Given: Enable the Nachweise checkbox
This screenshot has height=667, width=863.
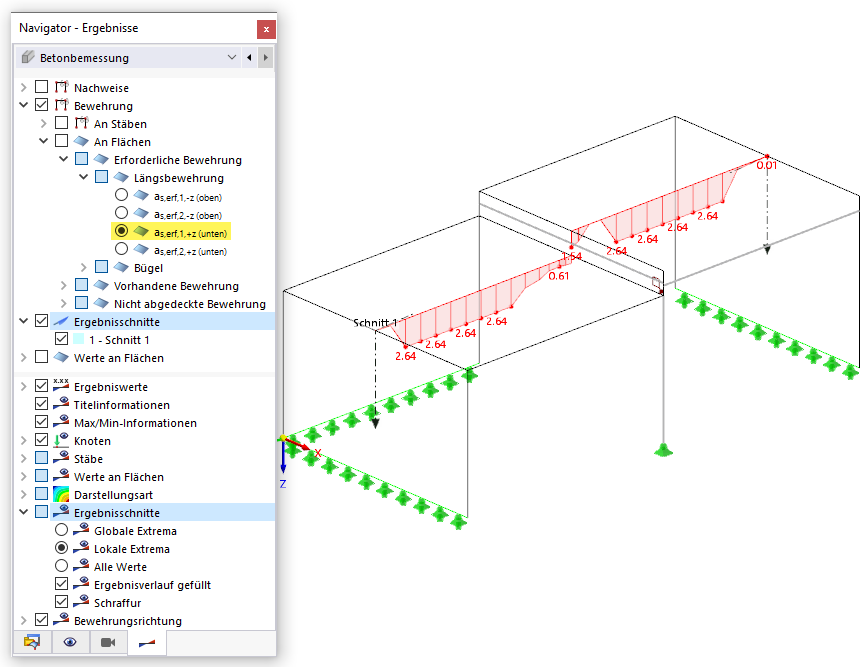Looking at the screenshot, I should 41,87.
